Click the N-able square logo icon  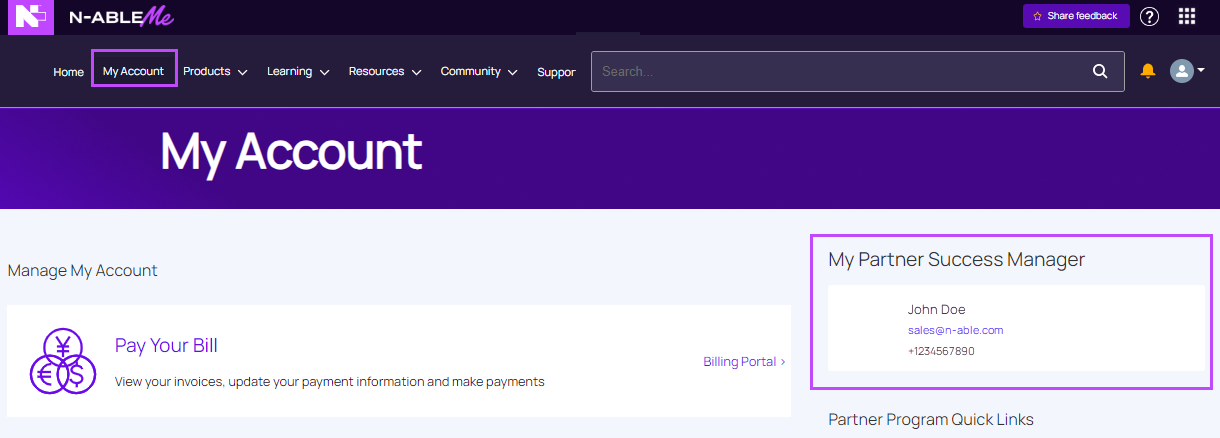(x=30, y=17)
